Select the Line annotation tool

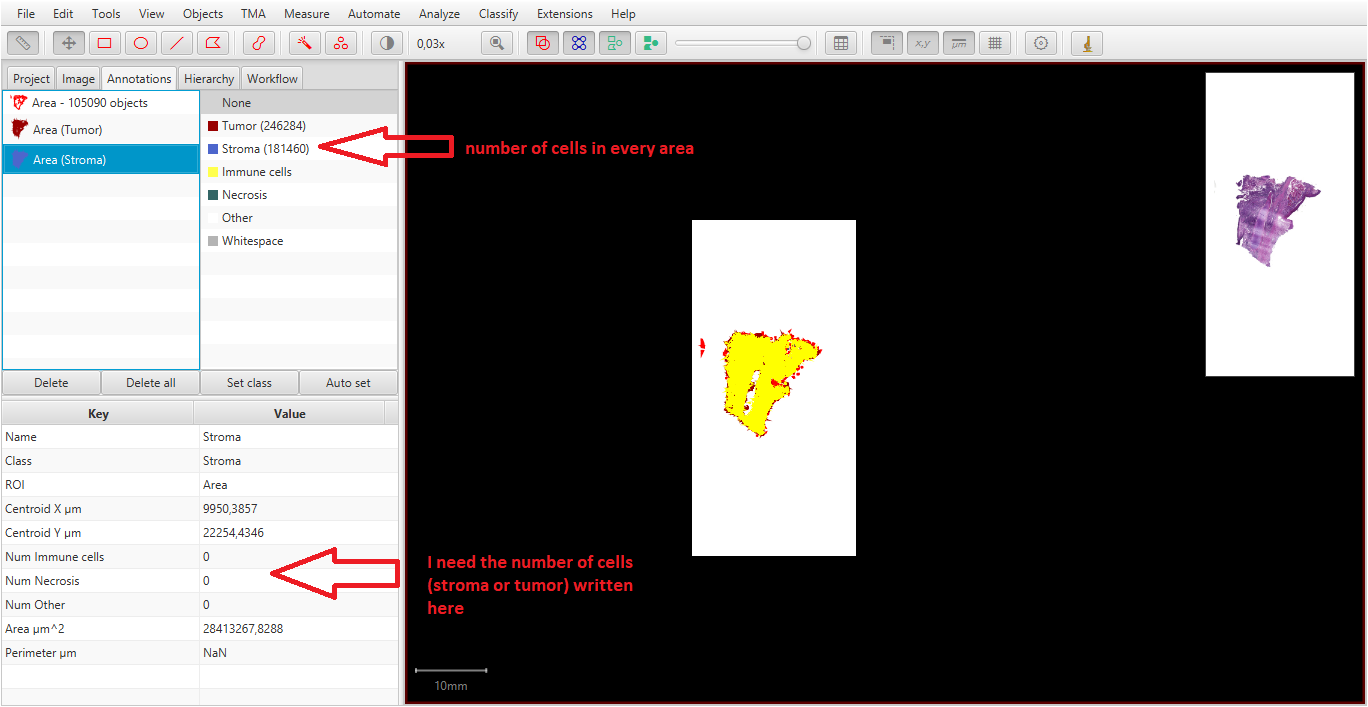pyautogui.click(x=177, y=43)
